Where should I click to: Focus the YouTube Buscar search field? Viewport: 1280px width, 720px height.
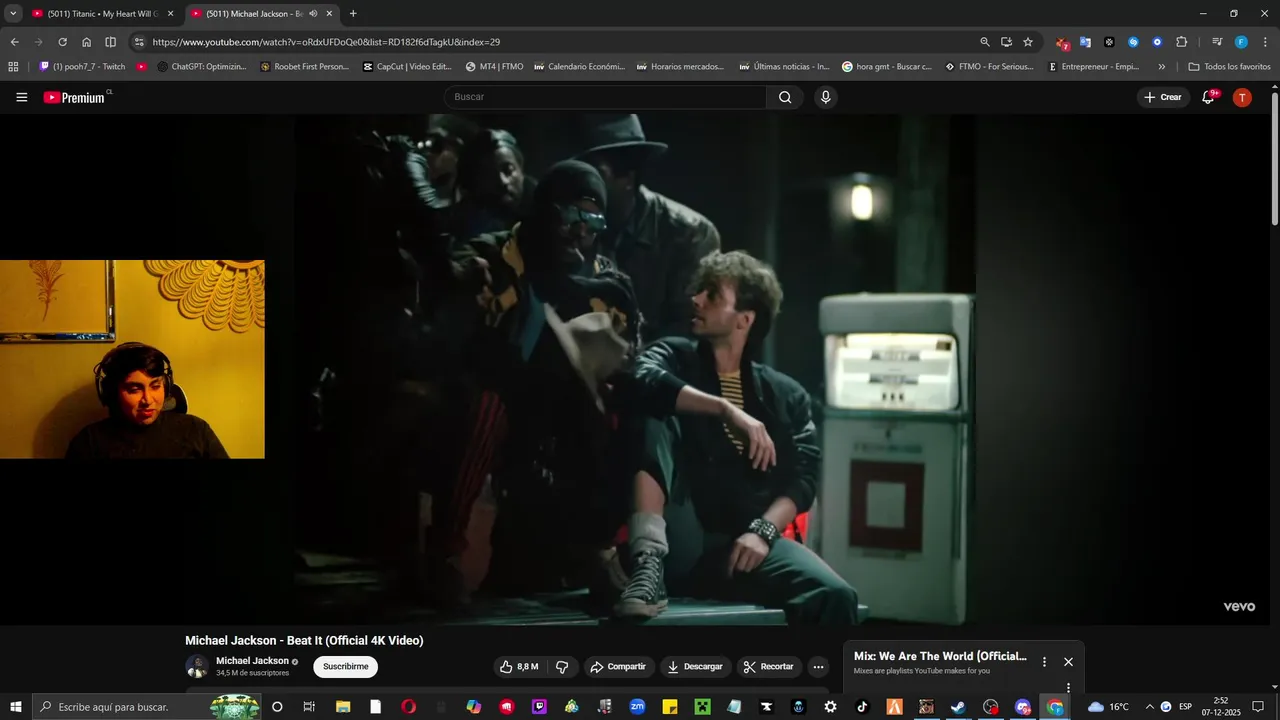click(606, 97)
